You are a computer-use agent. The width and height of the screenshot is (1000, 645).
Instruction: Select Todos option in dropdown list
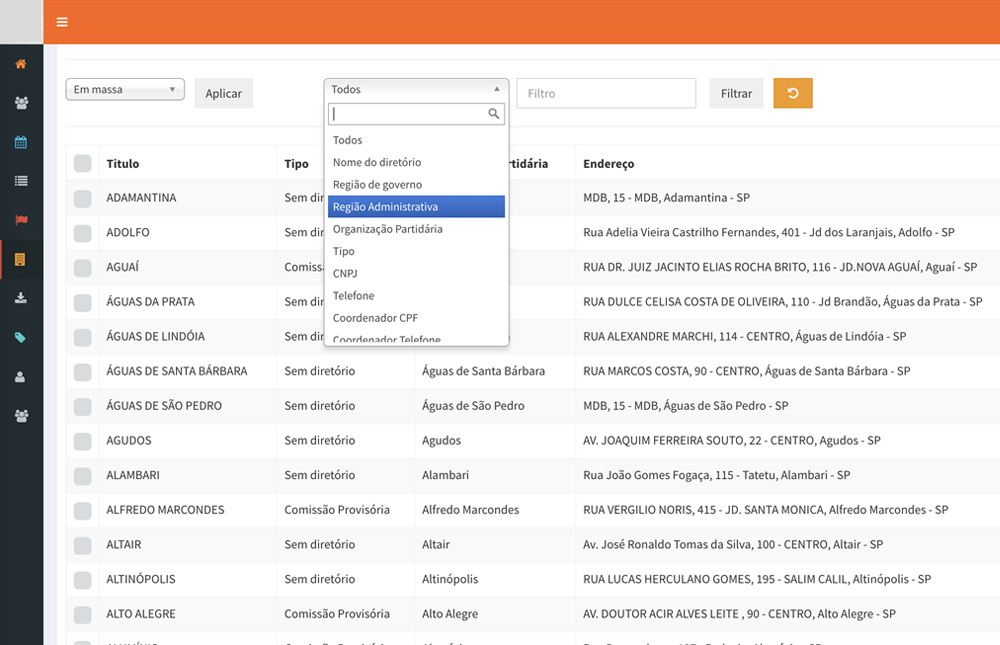pos(416,140)
